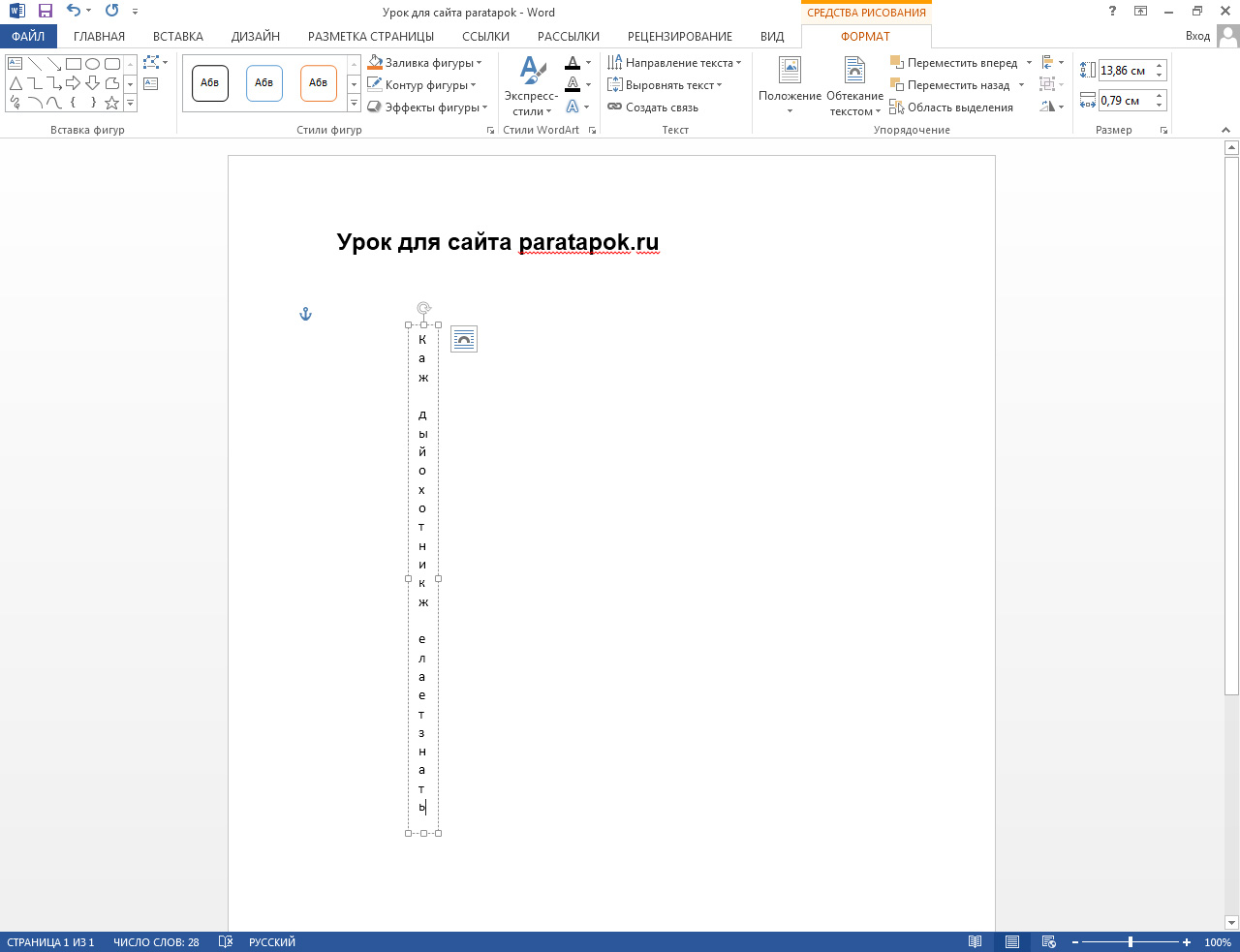Collapse the ribbon with chevron

(x=1225, y=130)
